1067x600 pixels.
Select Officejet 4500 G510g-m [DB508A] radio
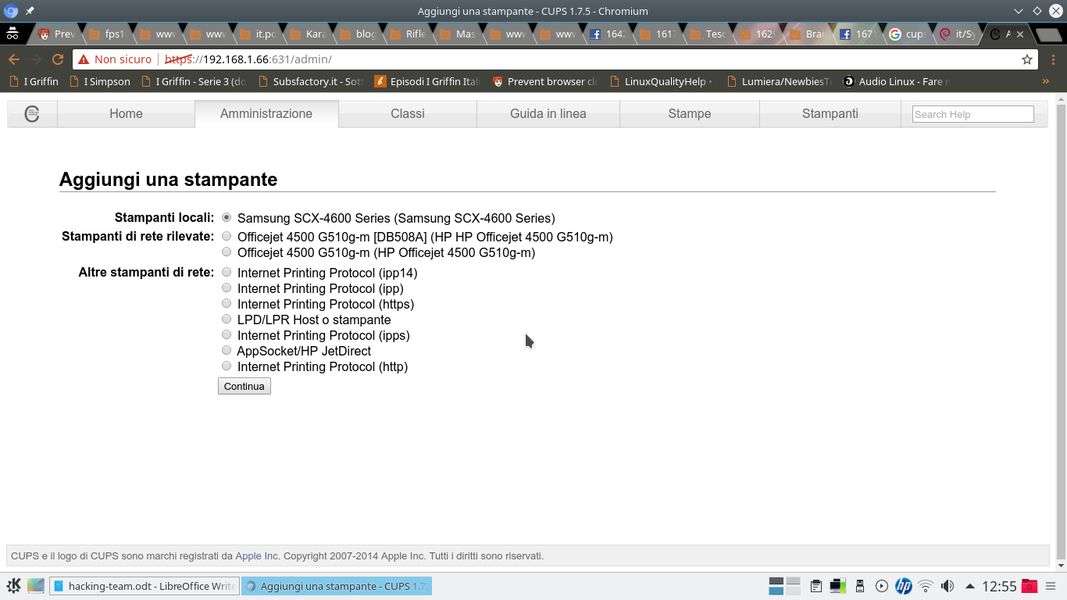coord(227,236)
